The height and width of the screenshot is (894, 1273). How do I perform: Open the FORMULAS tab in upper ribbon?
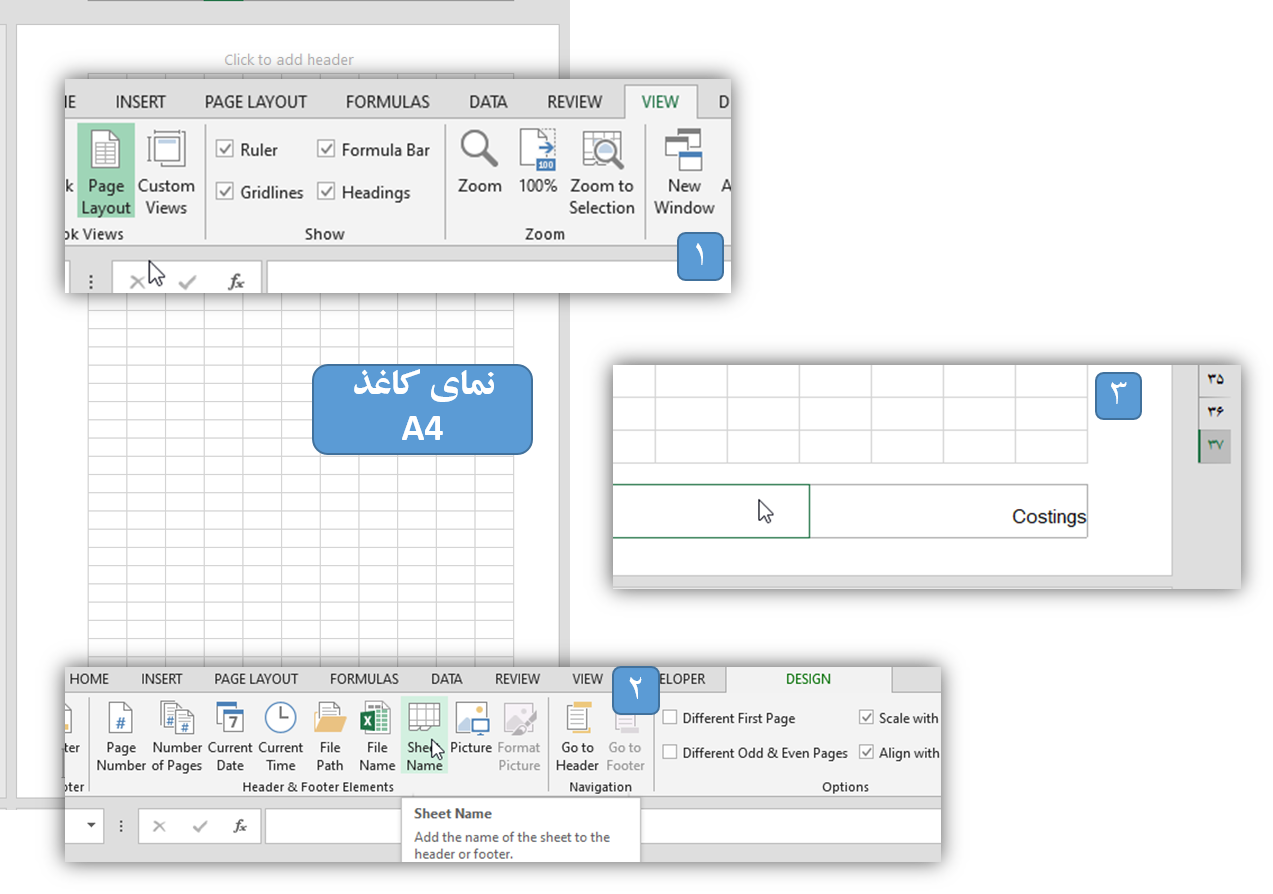click(387, 102)
